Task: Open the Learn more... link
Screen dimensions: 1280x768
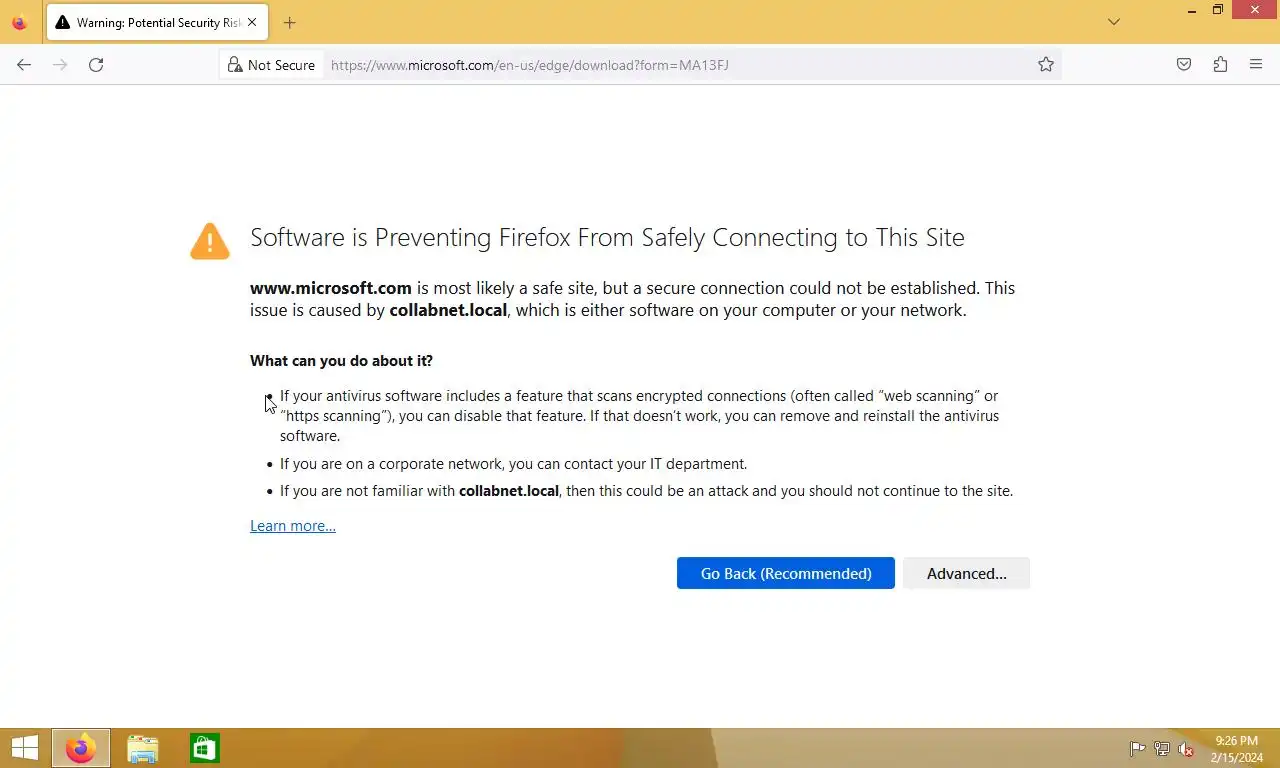Action: tap(293, 526)
